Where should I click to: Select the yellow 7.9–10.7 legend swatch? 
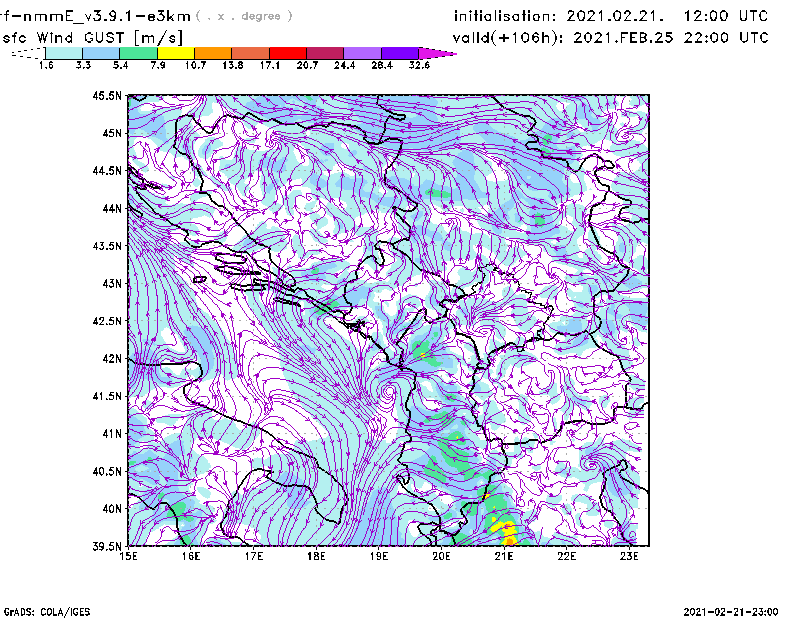[176, 53]
